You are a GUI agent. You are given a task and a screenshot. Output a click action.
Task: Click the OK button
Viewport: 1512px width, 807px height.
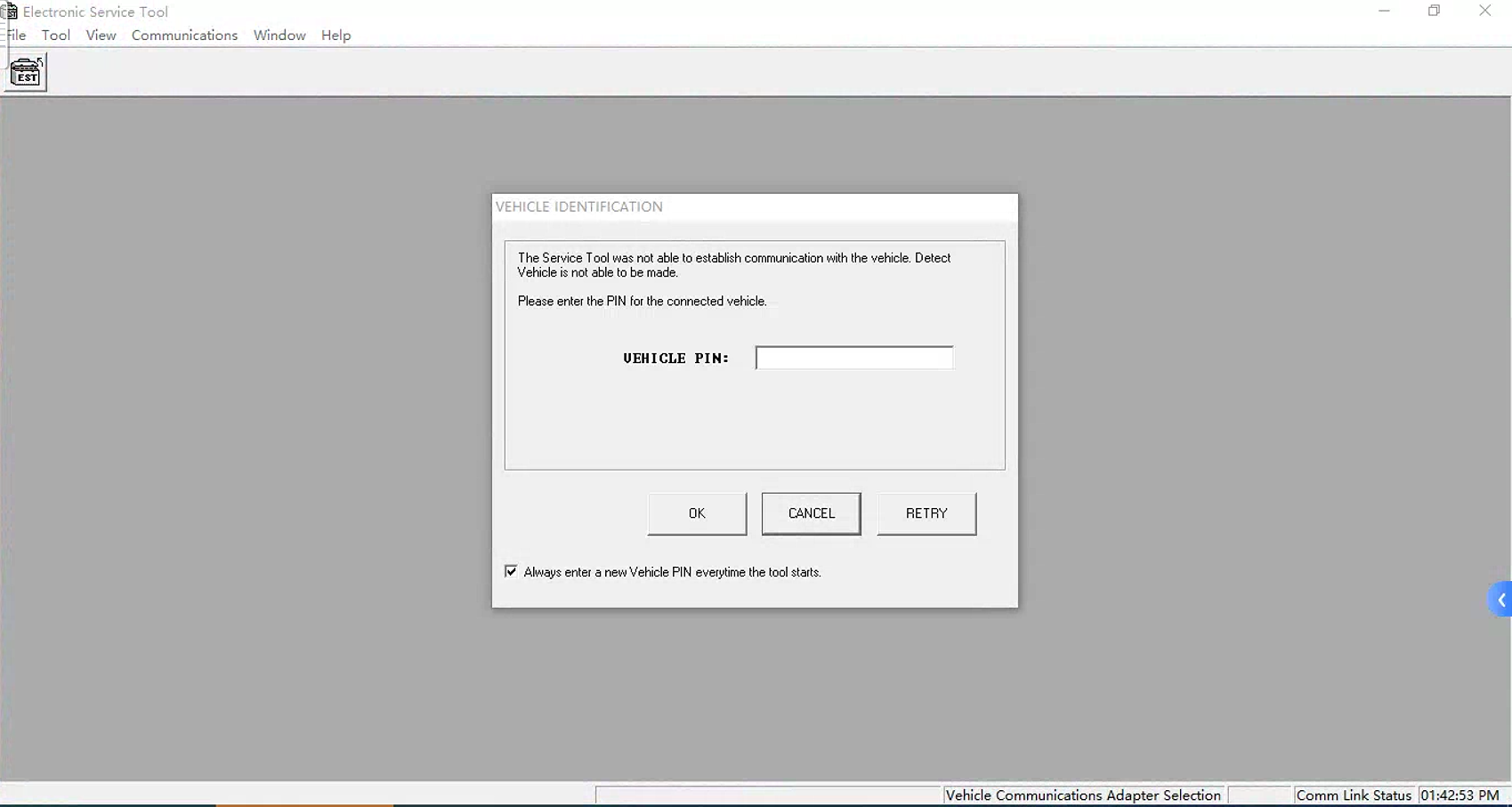696,513
